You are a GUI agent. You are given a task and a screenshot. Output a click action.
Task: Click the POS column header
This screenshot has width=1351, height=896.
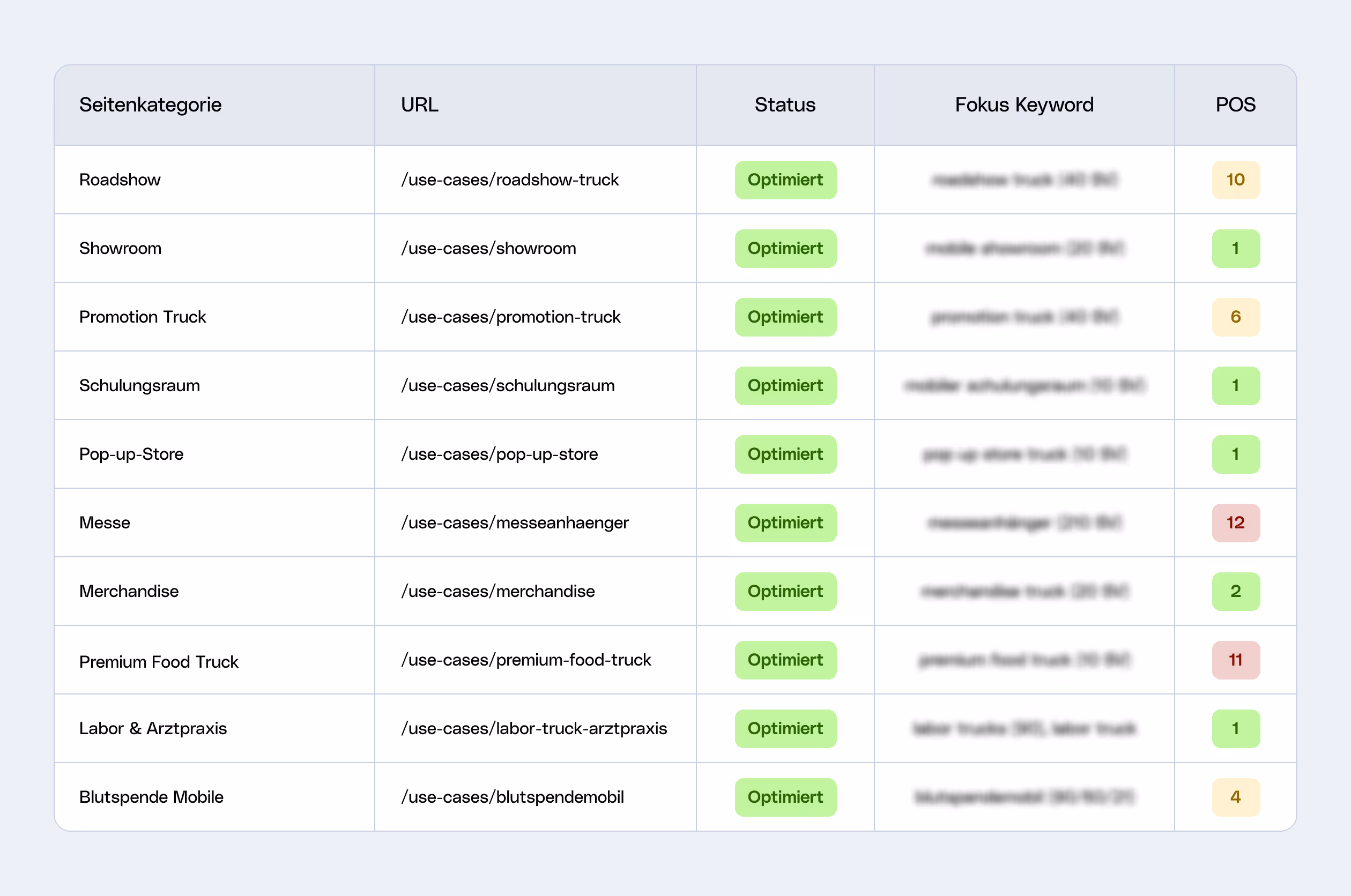tap(1235, 104)
